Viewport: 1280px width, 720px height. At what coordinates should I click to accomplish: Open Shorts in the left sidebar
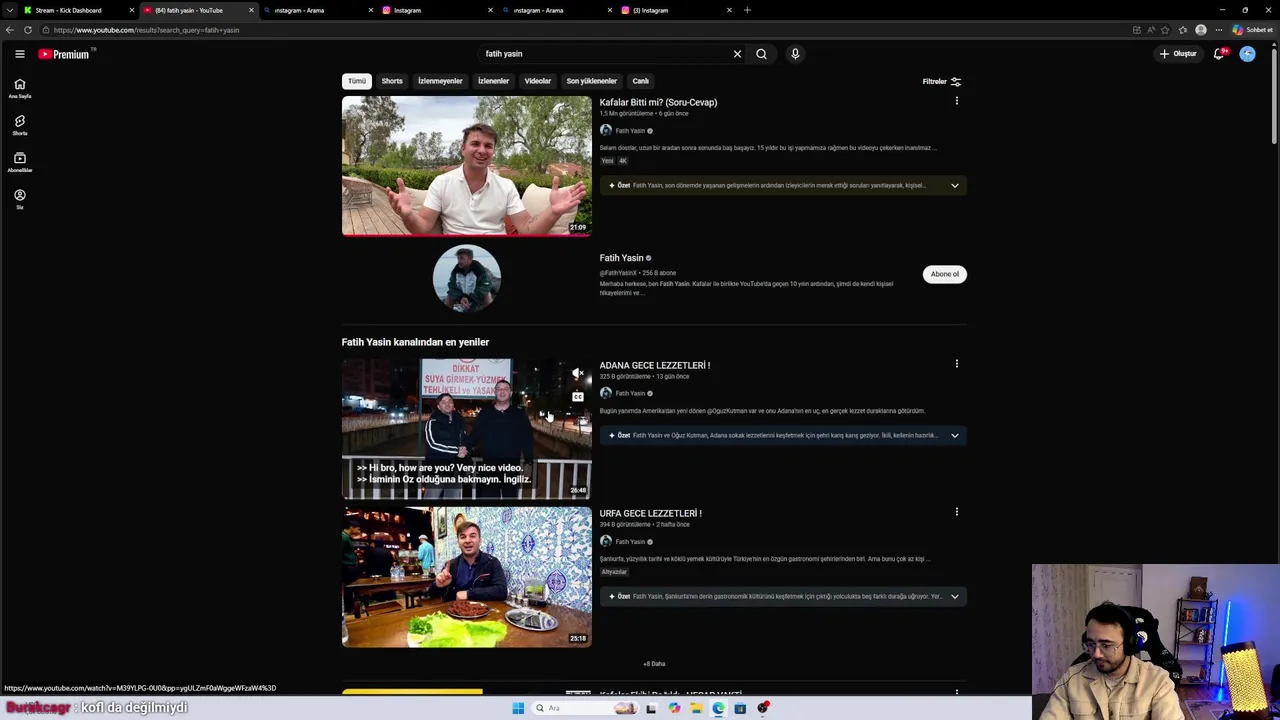(19, 125)
